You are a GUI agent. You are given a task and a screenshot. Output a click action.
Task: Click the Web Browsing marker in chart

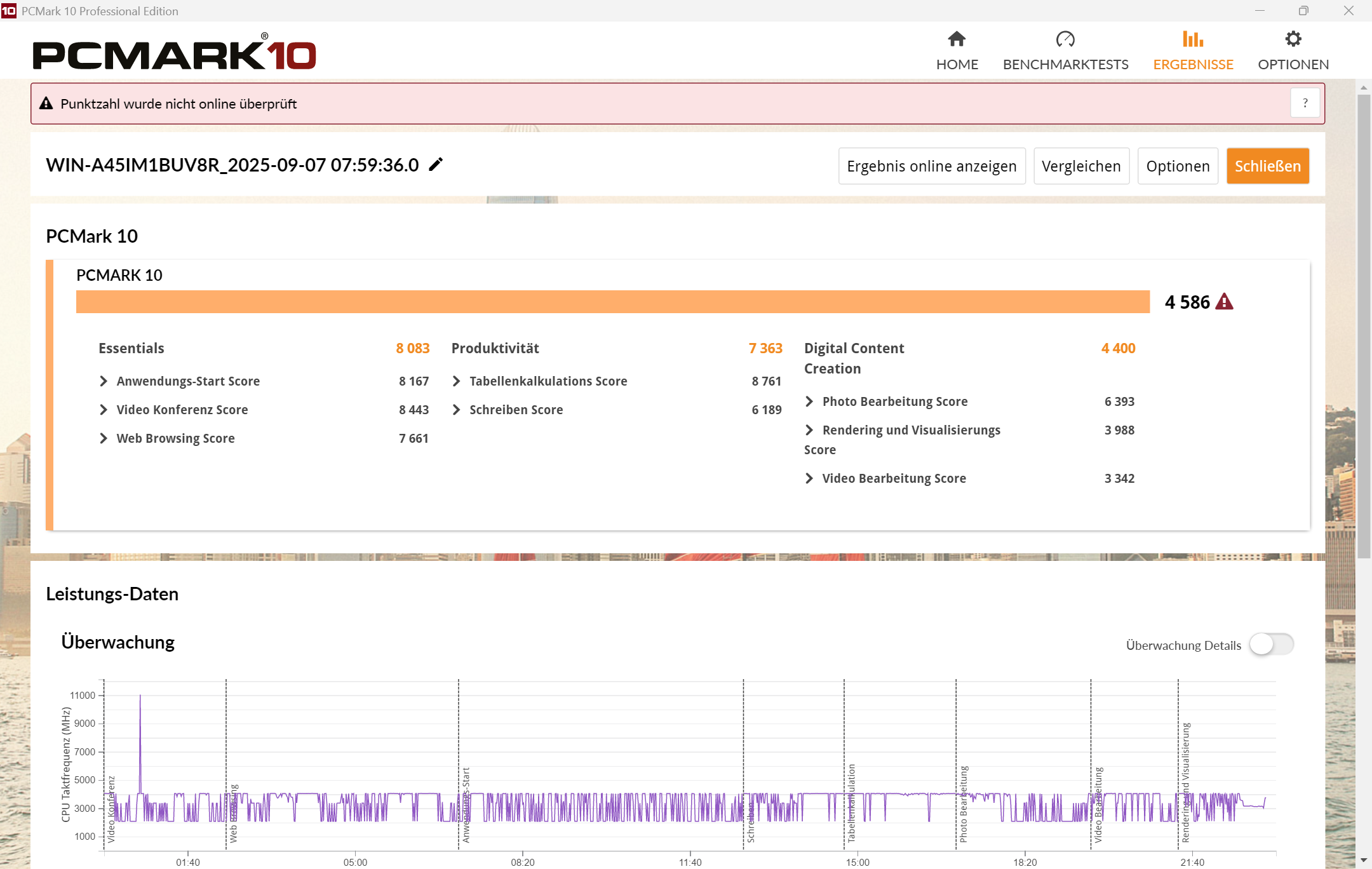233,813
